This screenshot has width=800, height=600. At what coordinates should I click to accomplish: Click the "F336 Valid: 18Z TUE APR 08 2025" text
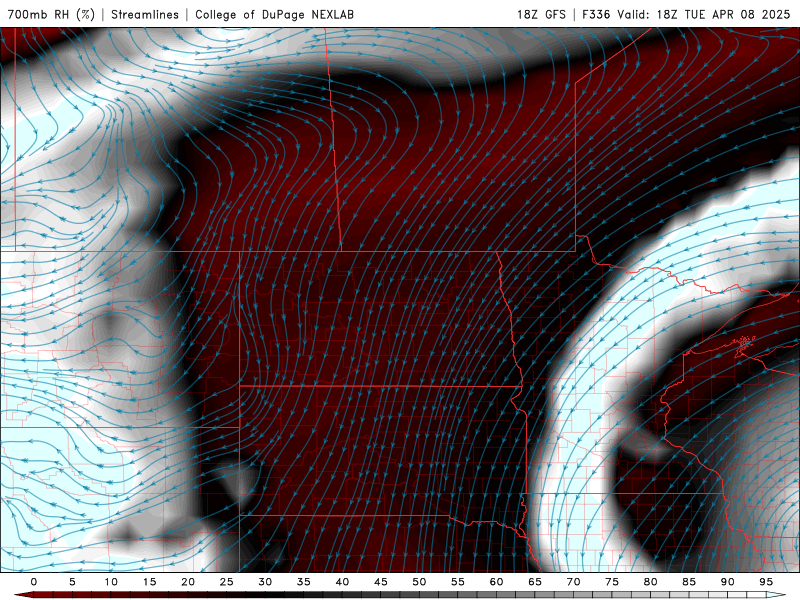[x=686, y=14]
